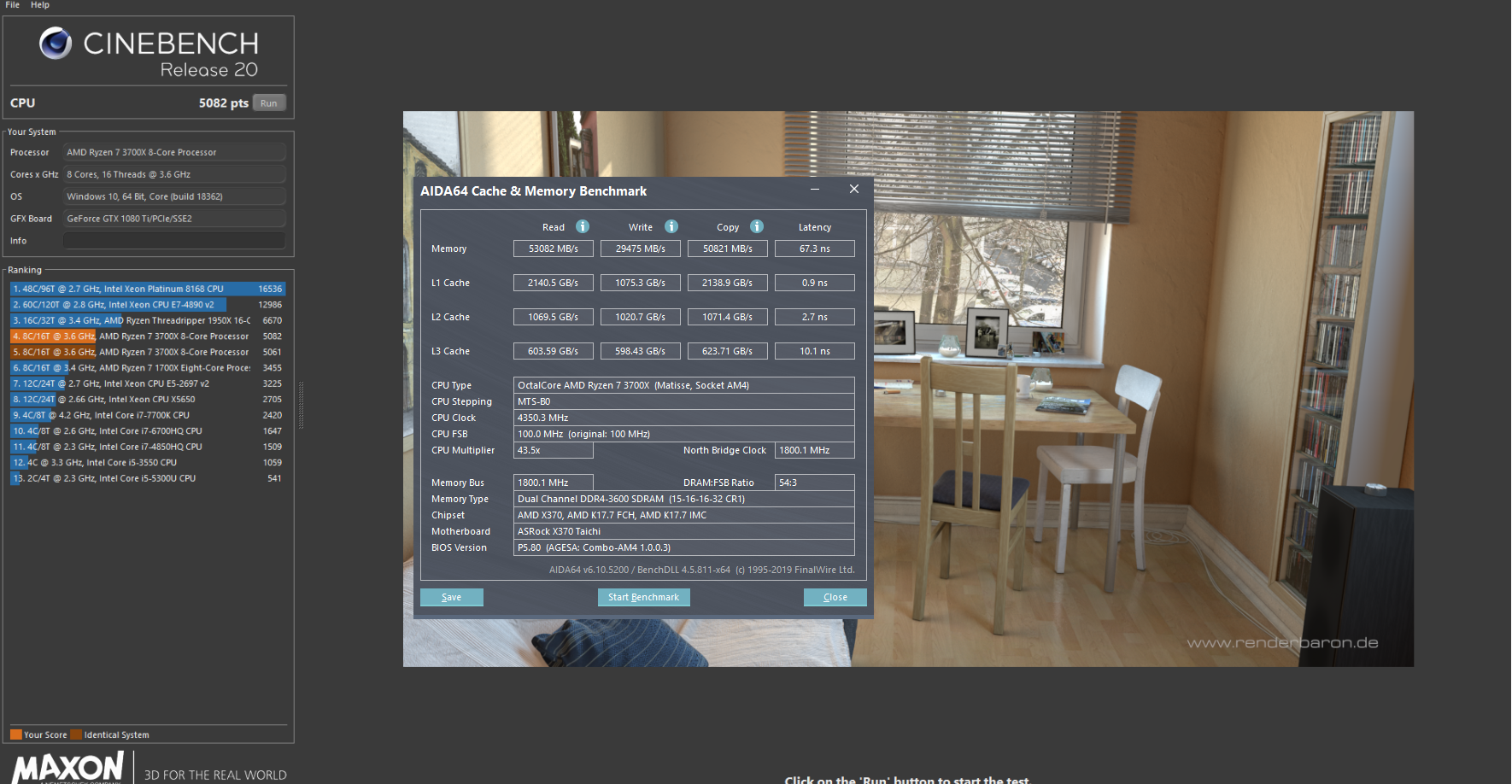Select ranking entry Threadripper 1950X
The height and width of the screenshot is (784, 1512).
point(147,320)
